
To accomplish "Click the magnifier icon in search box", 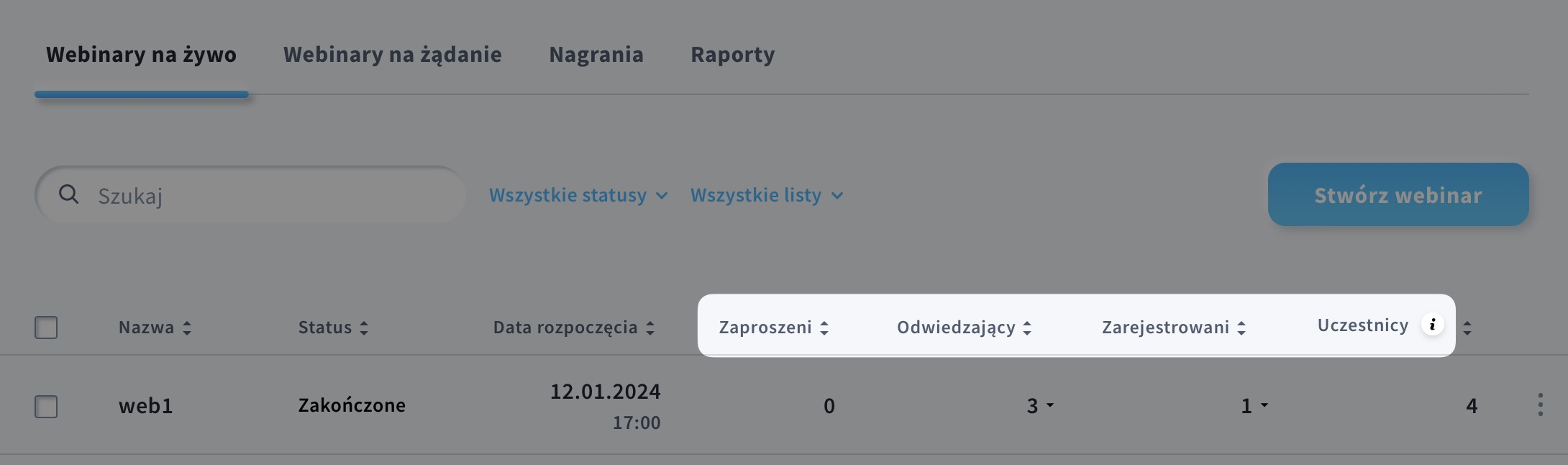I will pyautogui.click(x=68, y=194).
